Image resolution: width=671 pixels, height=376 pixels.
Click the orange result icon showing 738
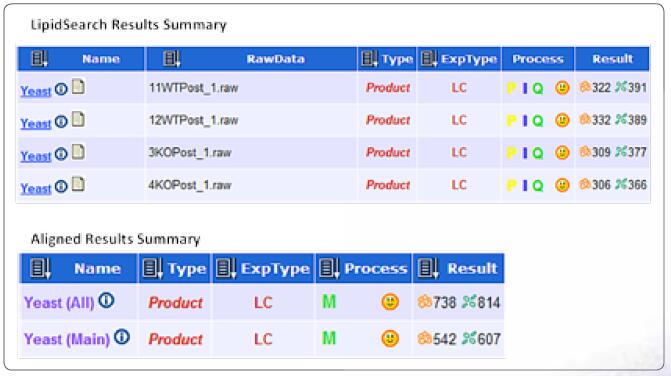[x=425, y=302]
